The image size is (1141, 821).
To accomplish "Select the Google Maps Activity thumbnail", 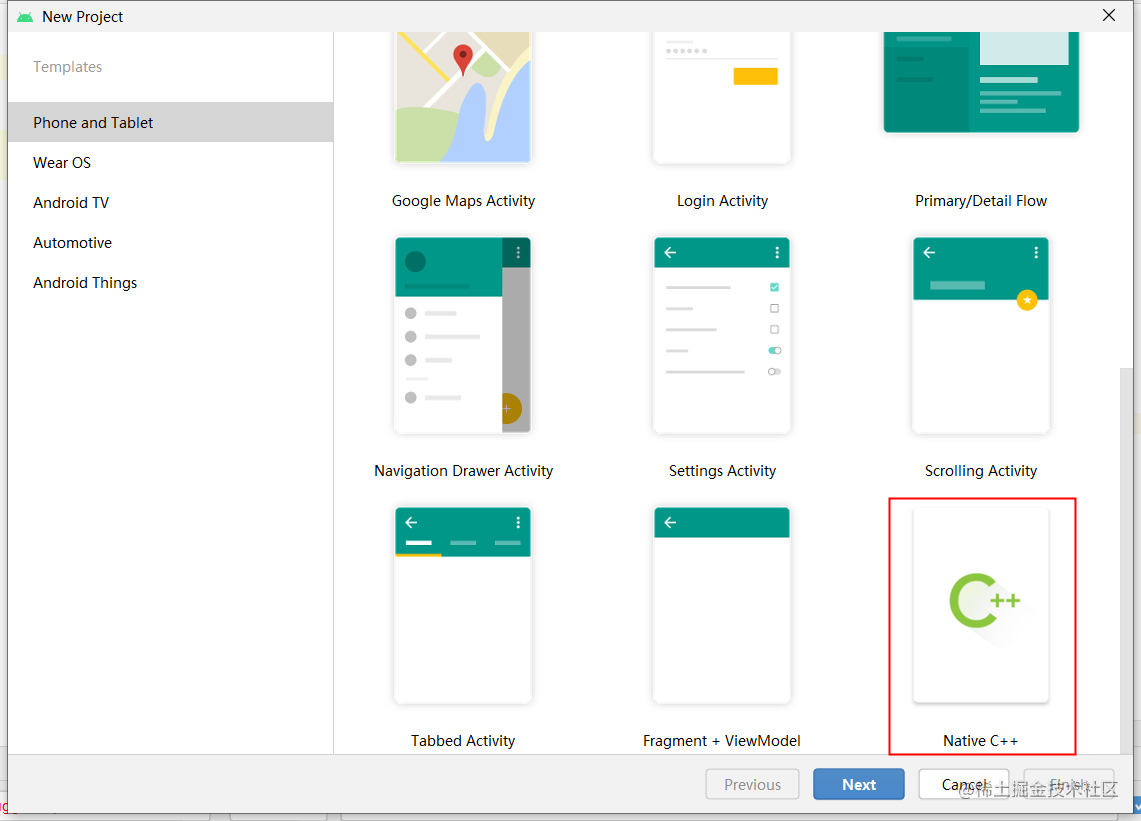I will 463,96.
